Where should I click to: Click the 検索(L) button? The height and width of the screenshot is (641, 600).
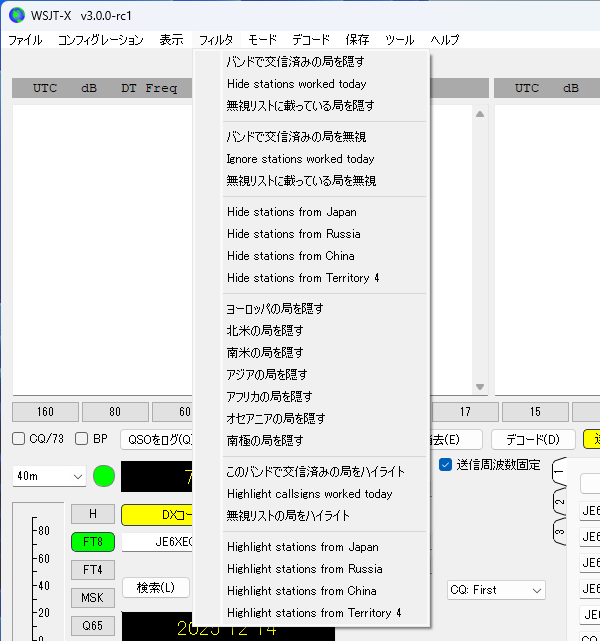click(x=156, y=588)
